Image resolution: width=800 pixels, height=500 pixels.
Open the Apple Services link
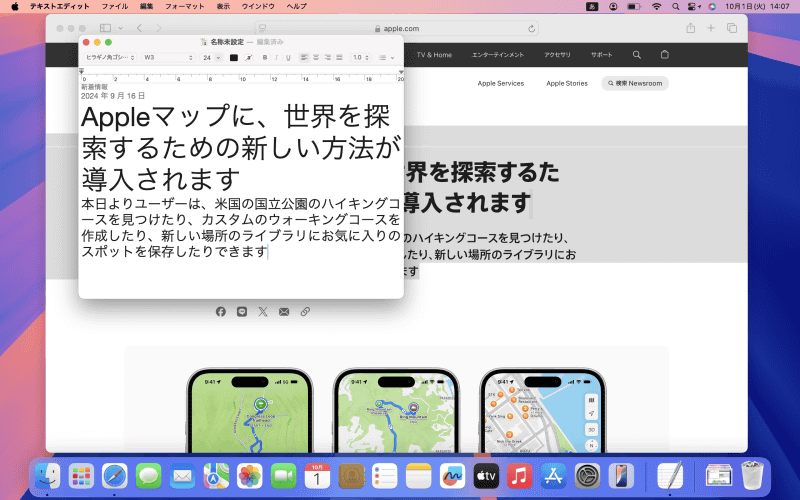501,83
